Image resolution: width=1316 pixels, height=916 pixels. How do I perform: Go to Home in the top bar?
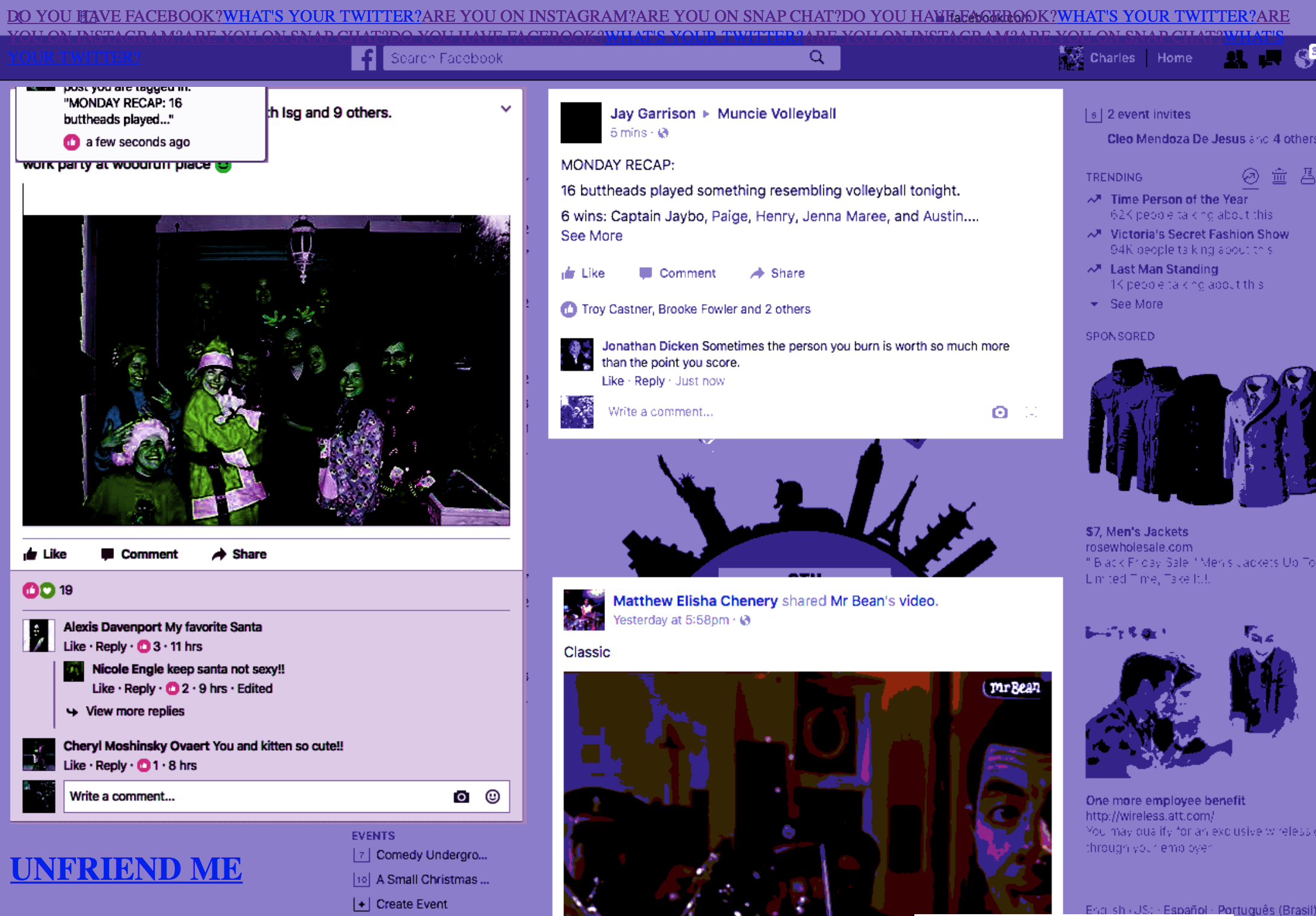1174,58
